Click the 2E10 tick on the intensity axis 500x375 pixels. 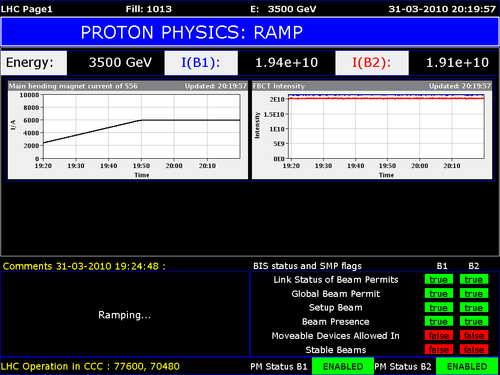point(277,99)
